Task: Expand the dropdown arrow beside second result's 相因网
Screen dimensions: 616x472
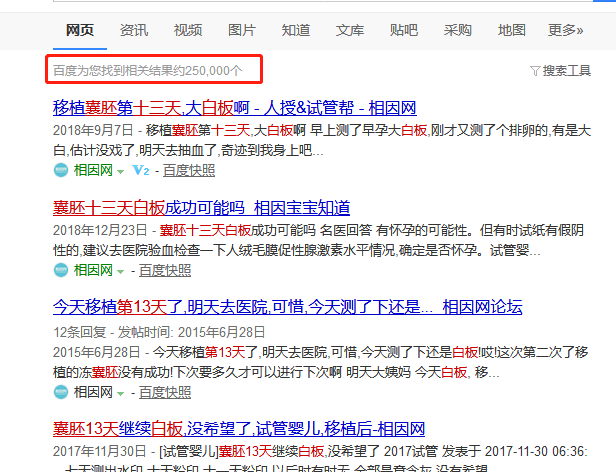Action: [121, 271]
